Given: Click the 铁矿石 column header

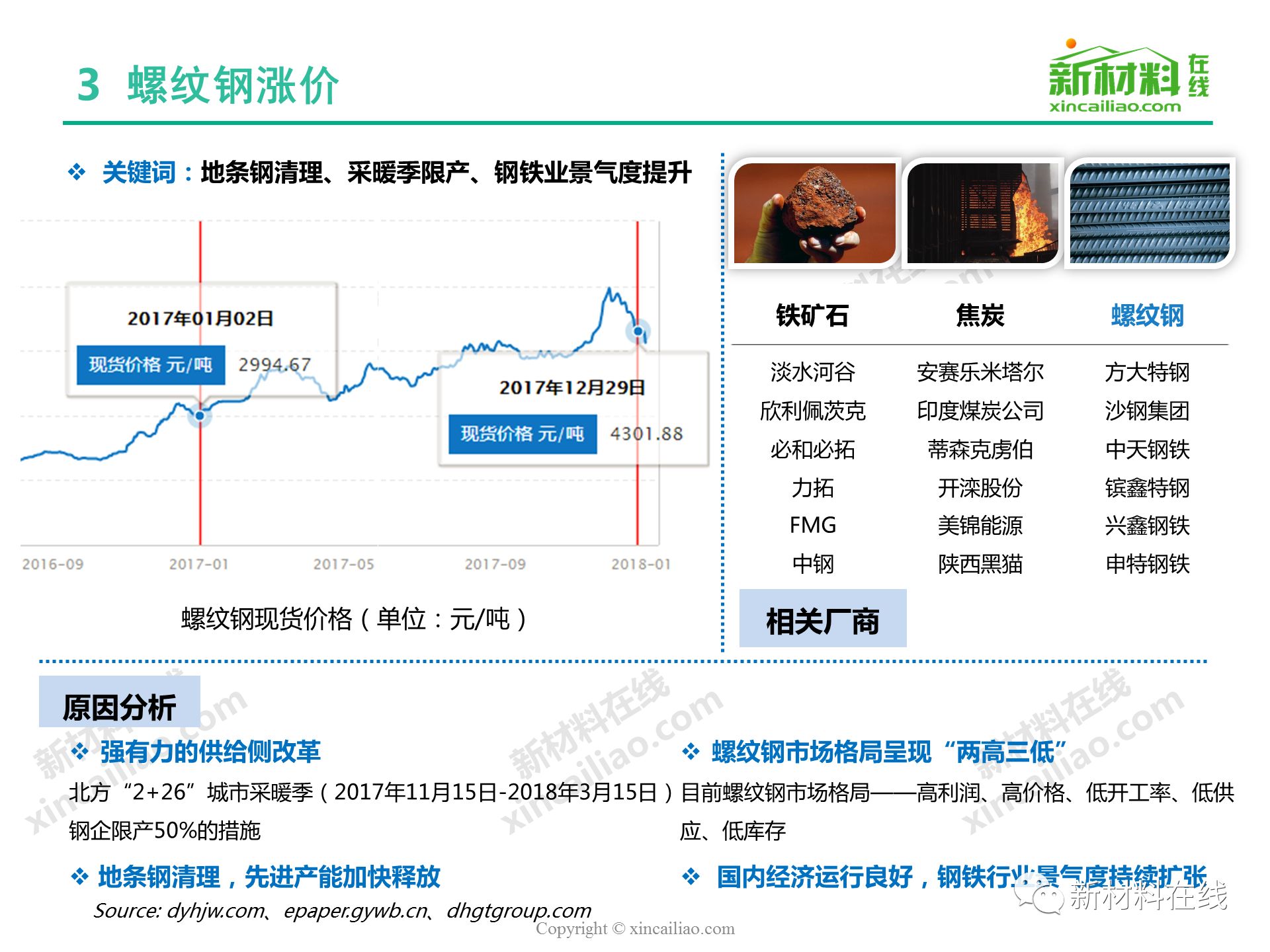Looking at the screenshot, I should click(812, 315).
